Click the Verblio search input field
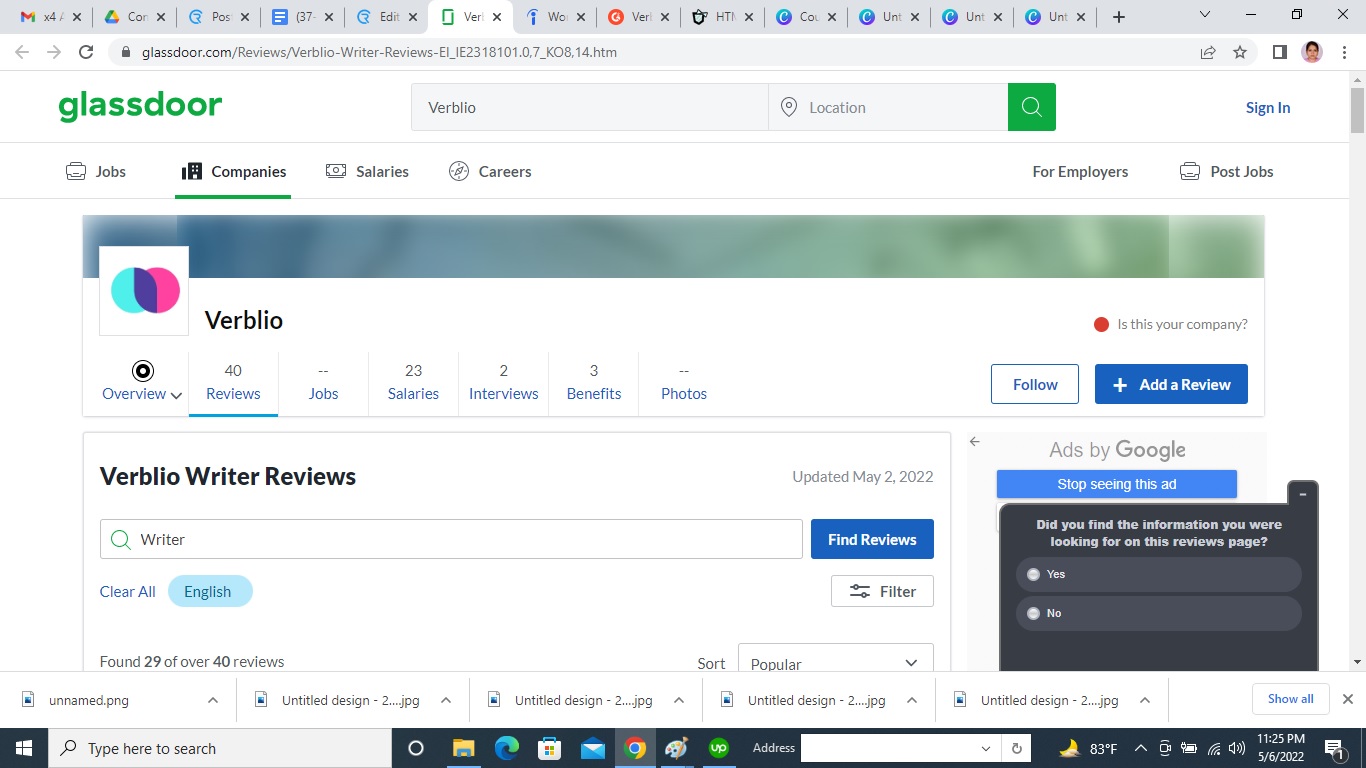1366x768 pixels. [x=590, y=107]
